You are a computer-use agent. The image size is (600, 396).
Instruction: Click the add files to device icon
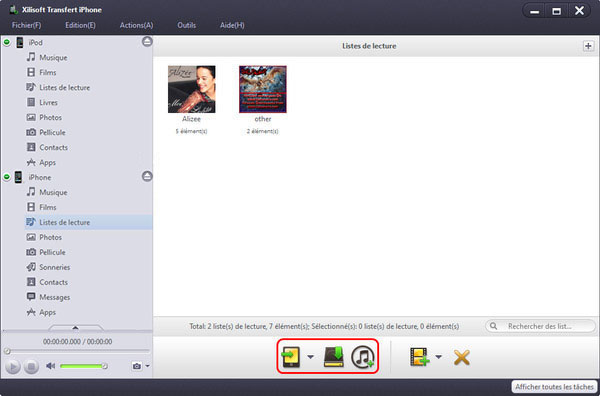pyautogui.click(x=419, y=357)
